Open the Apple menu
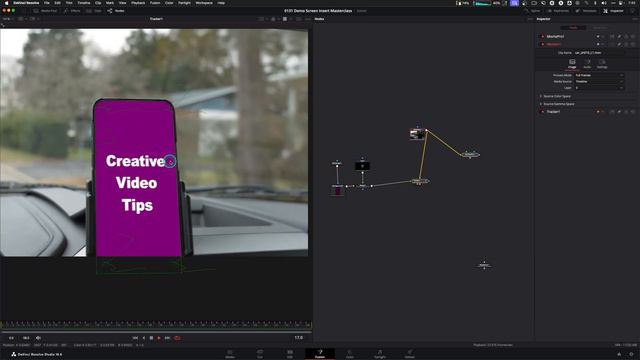 tap(6, 3)
